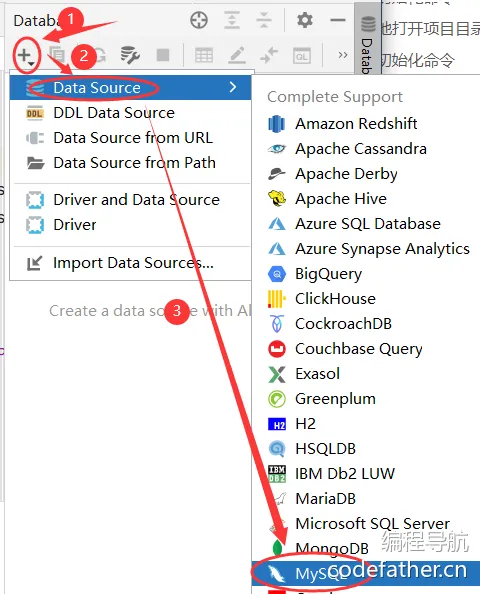
Task: Collapse all items toolbar icon
Action: pos(264,20)
